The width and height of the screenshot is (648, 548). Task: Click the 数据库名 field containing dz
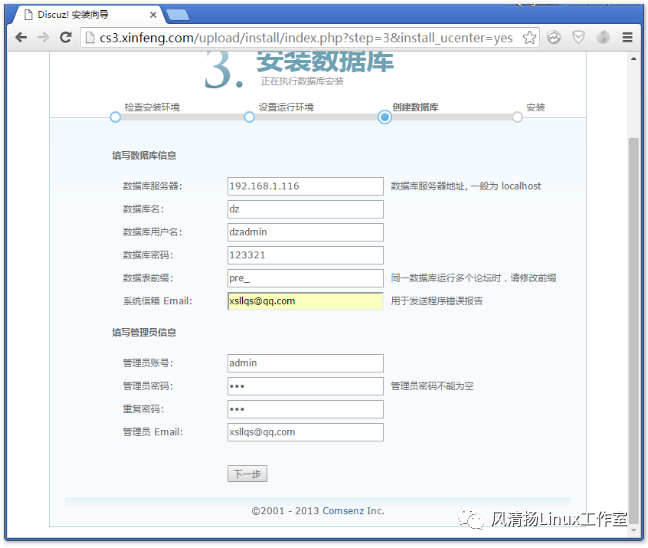pyautogui.click(x=305, y=210)
